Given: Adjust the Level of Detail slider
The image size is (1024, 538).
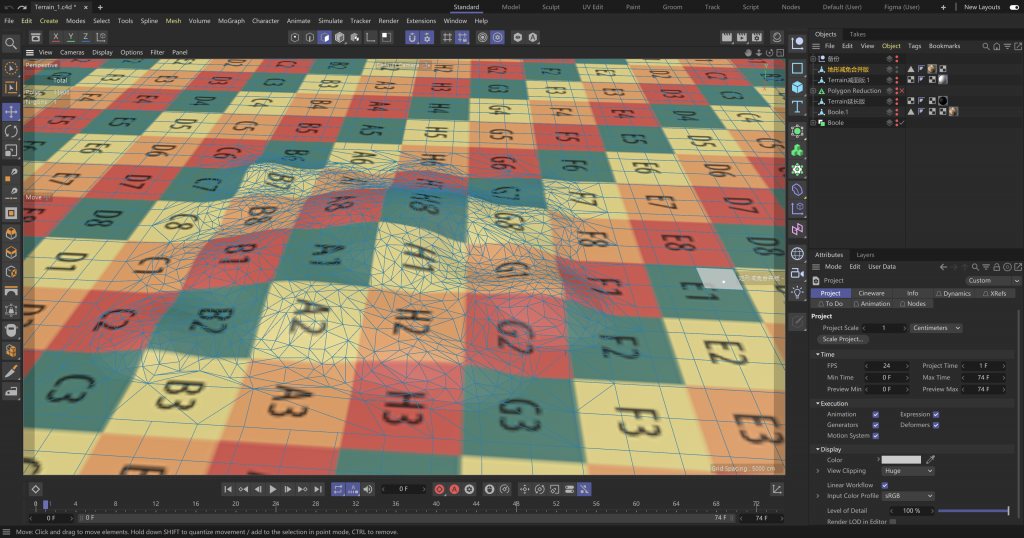Looking at the screenshot, I should (x=973, y=511).
